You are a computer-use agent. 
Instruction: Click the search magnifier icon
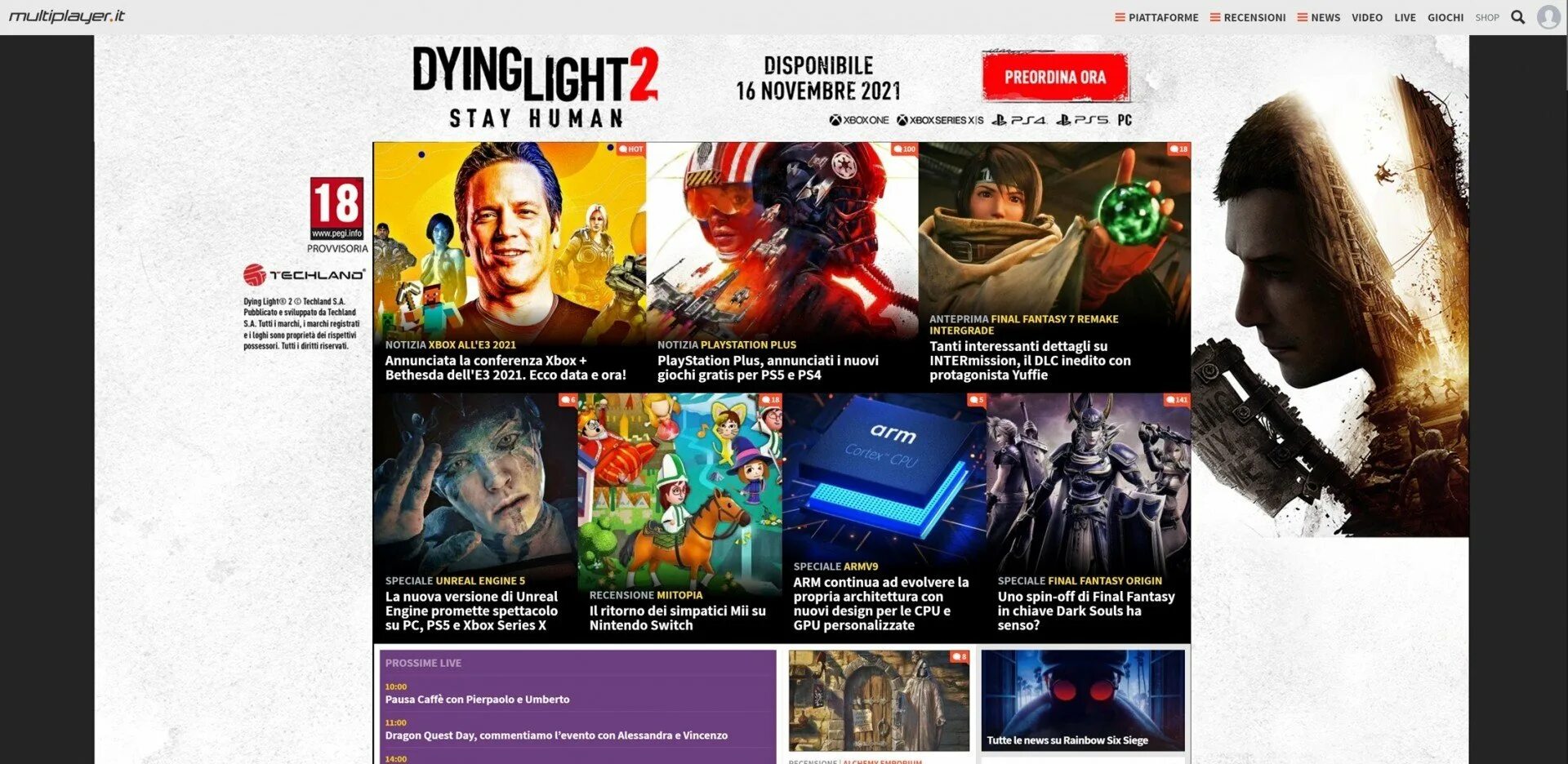[x=1517, y=17]
